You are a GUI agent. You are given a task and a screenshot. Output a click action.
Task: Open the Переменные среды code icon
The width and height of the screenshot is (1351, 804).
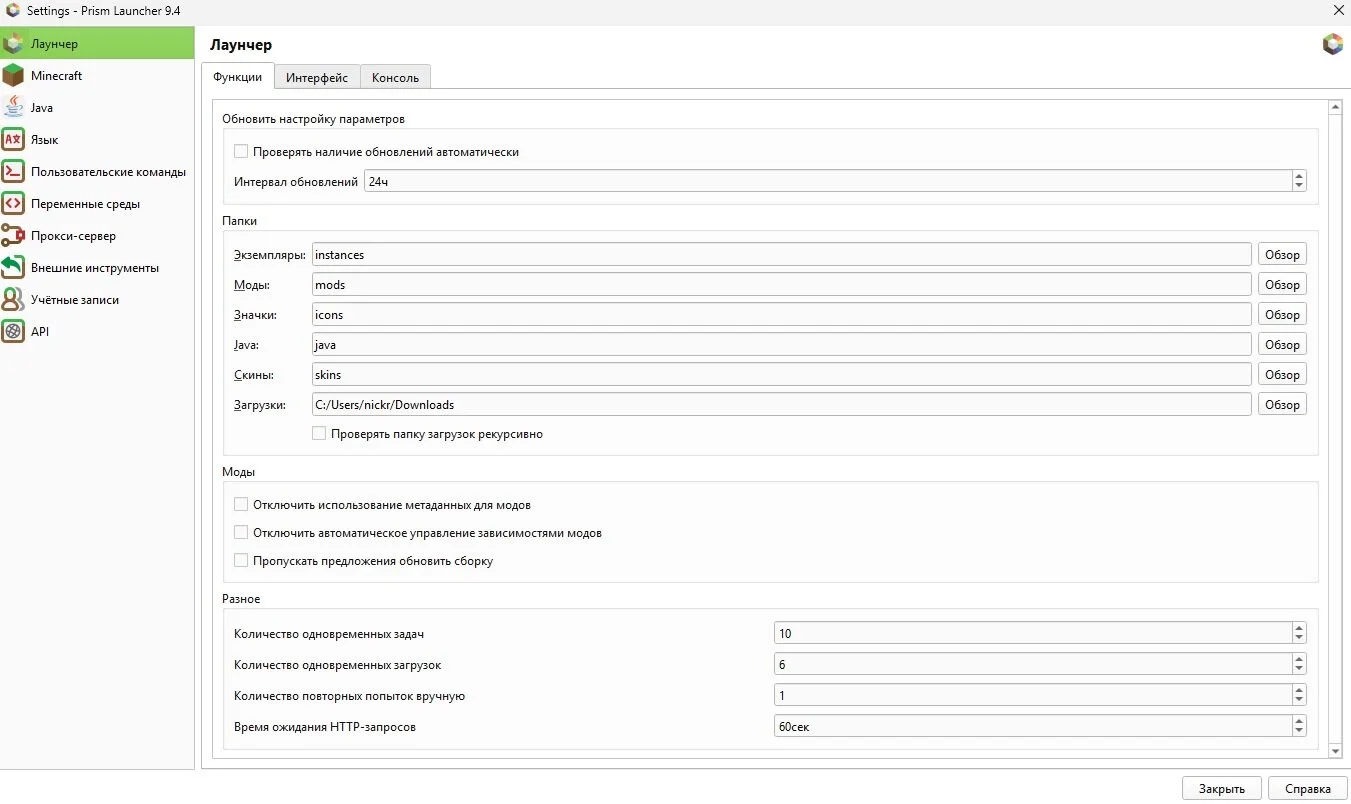coord(13,204)
